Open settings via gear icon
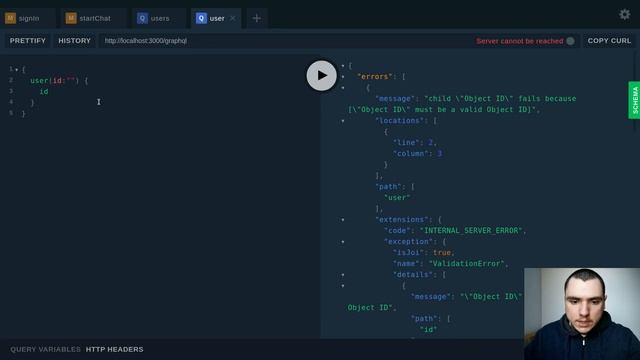 (x=624, y=15)
